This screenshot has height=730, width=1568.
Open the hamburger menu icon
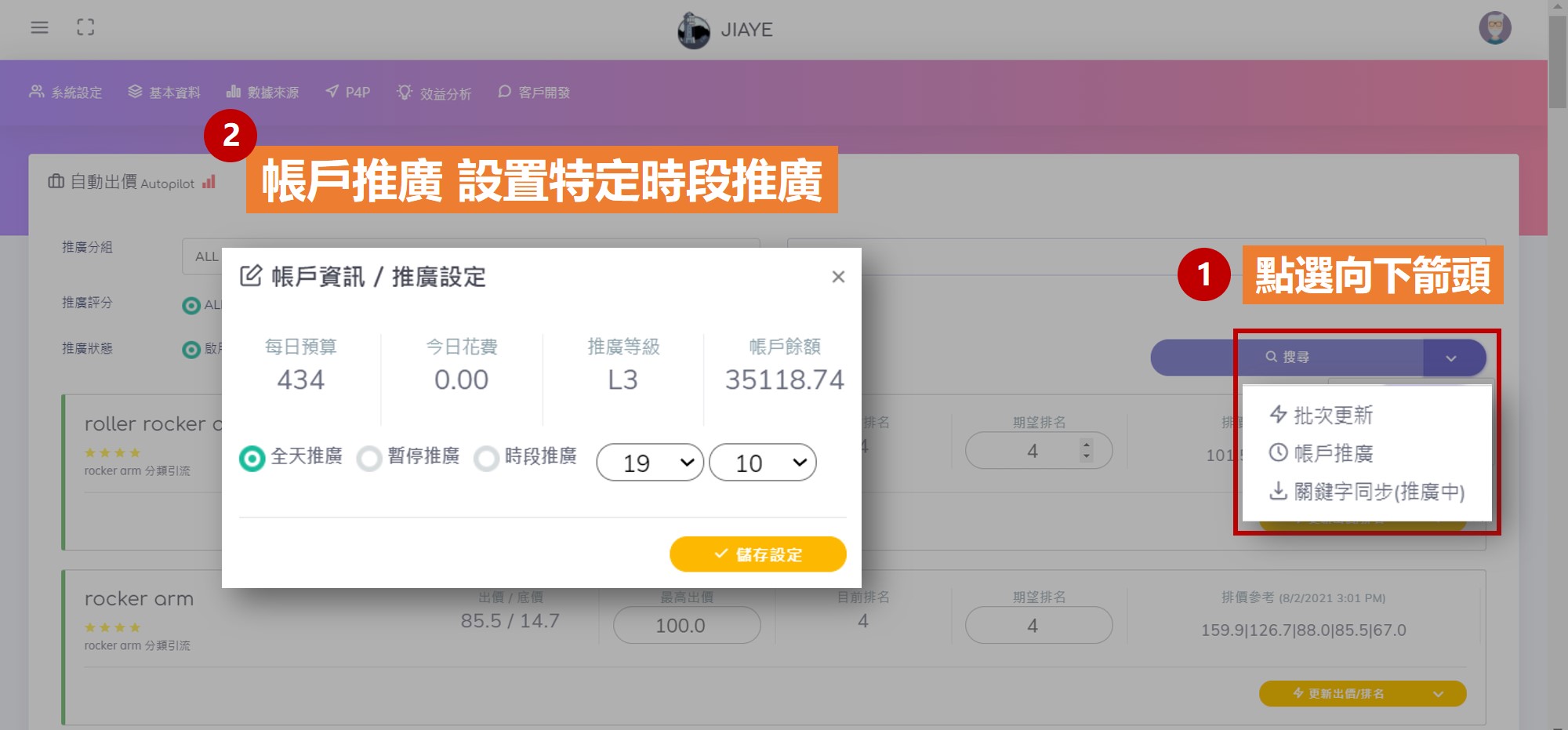click(x=39, y=27)
